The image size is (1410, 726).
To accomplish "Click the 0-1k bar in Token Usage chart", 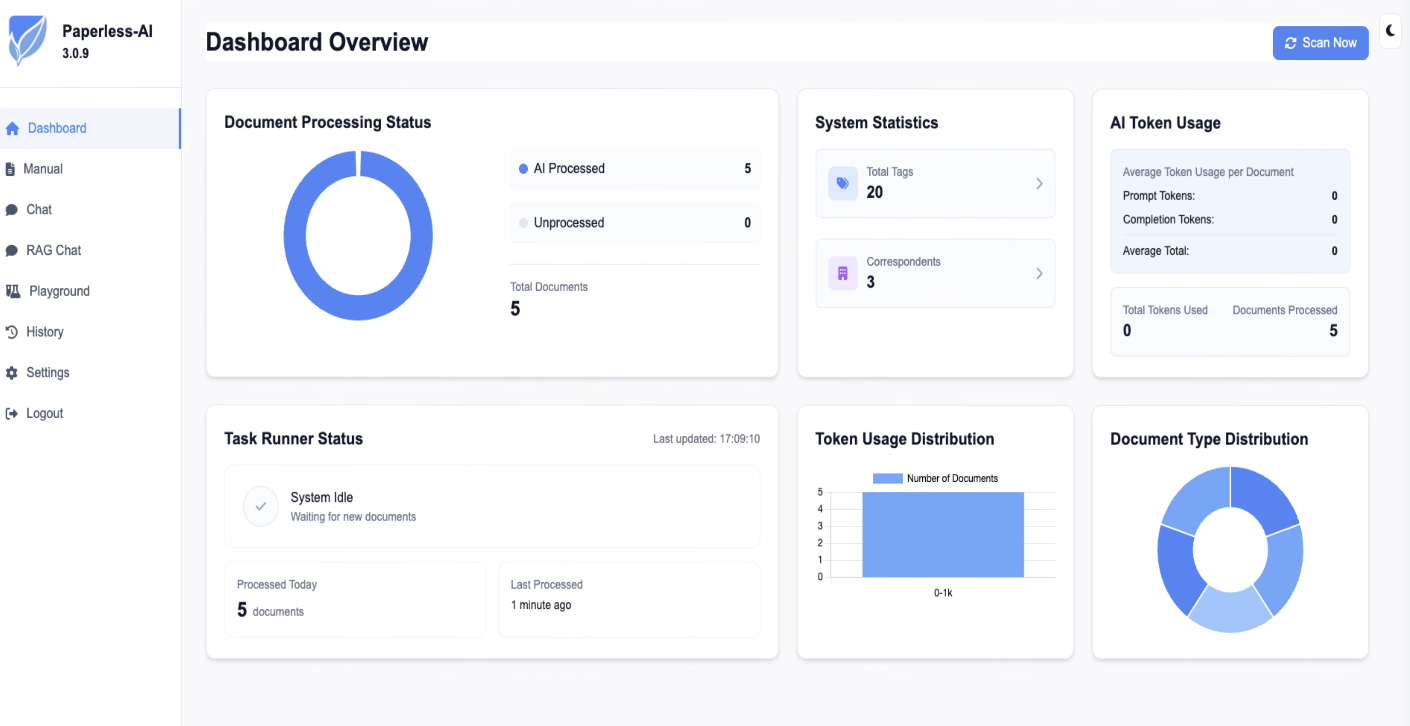I will point(942,535).
